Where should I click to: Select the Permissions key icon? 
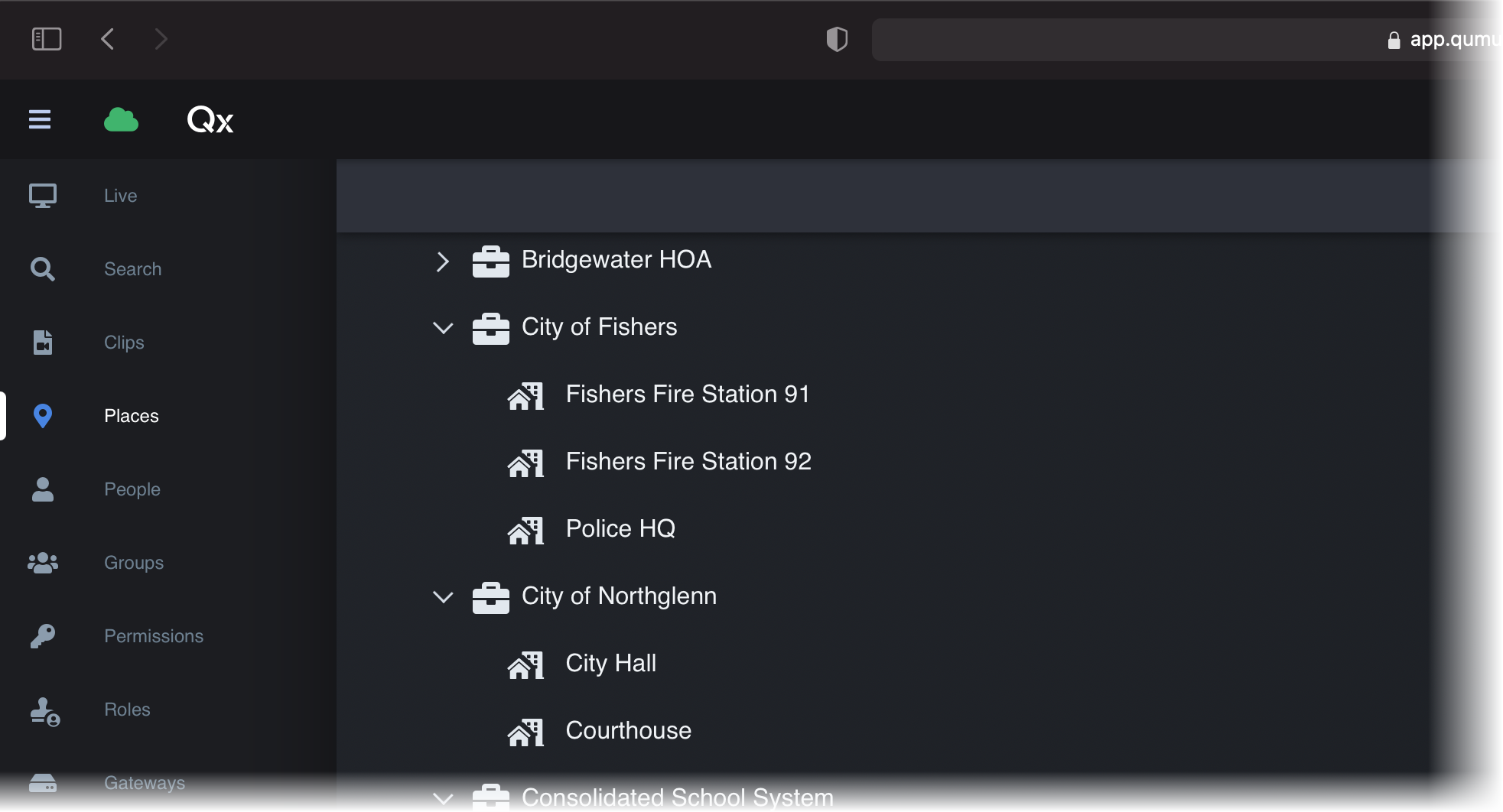42,635
